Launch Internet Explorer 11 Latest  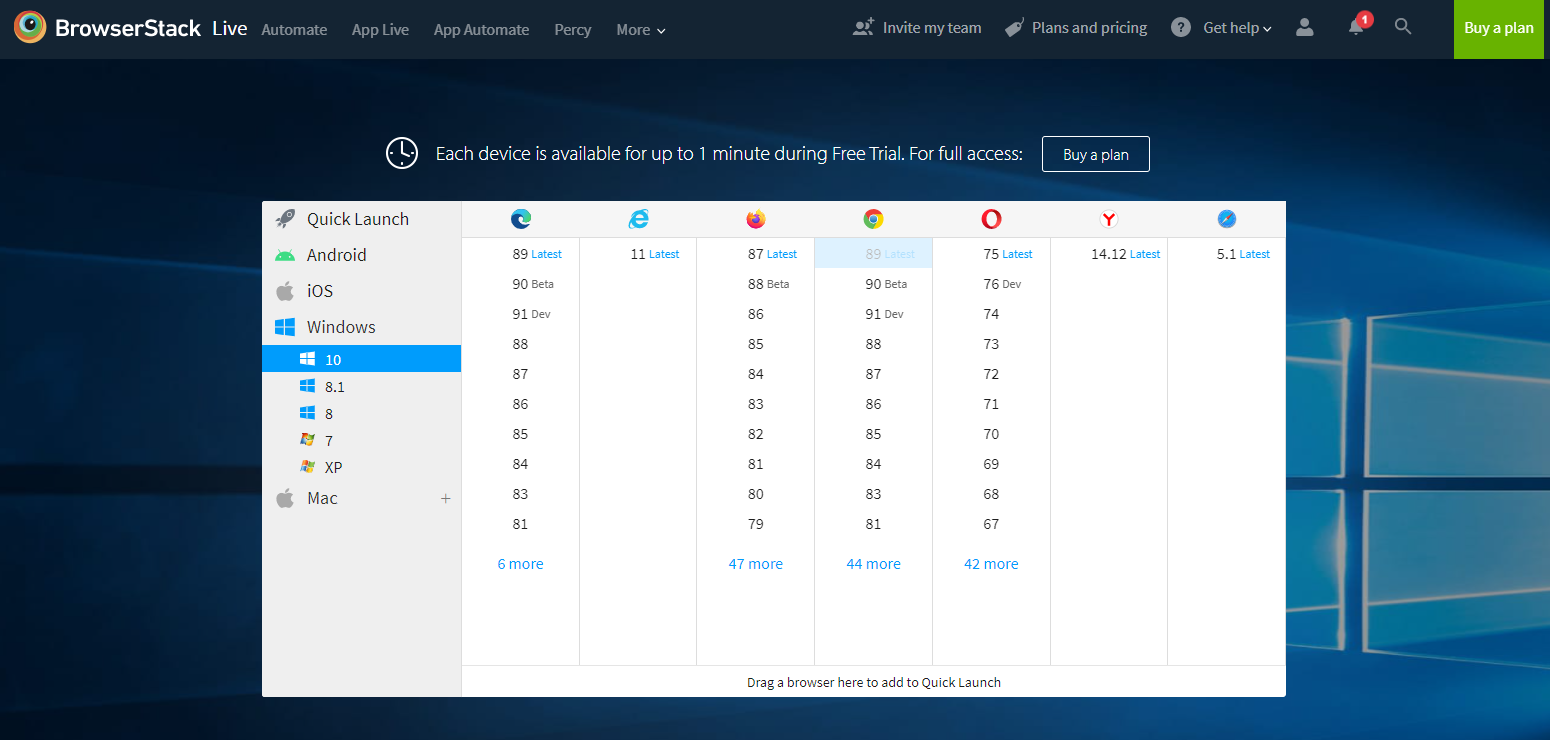(638, 254)
